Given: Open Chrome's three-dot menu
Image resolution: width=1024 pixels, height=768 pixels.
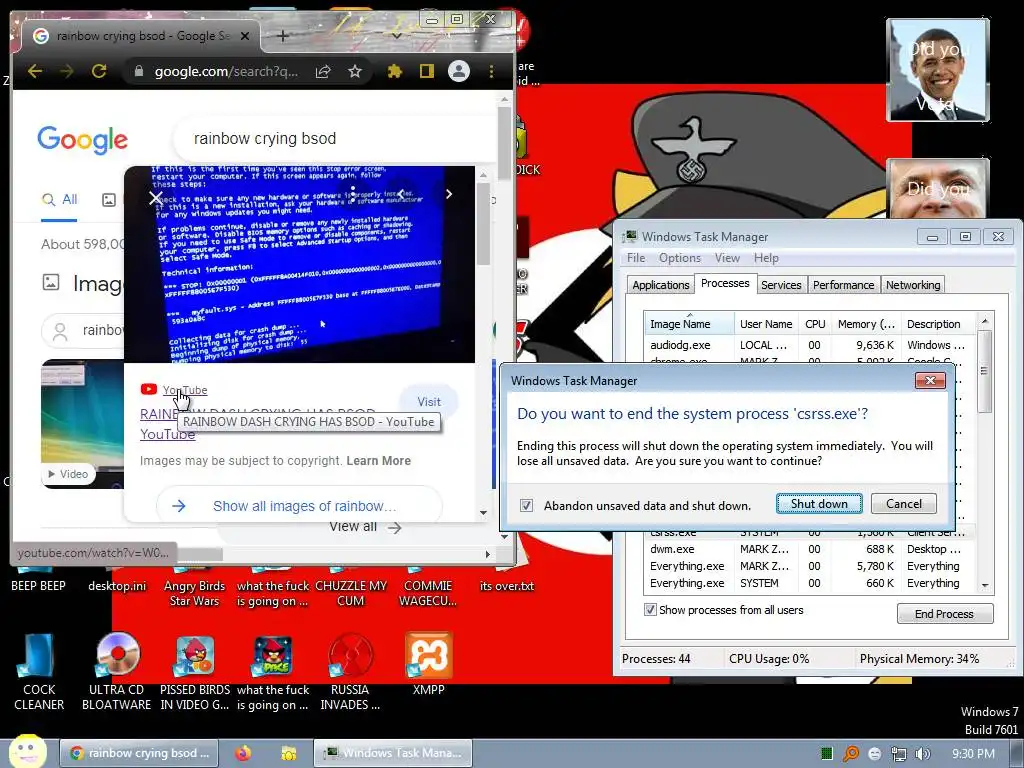Looking at the screenshot, I should click(491, 71).
